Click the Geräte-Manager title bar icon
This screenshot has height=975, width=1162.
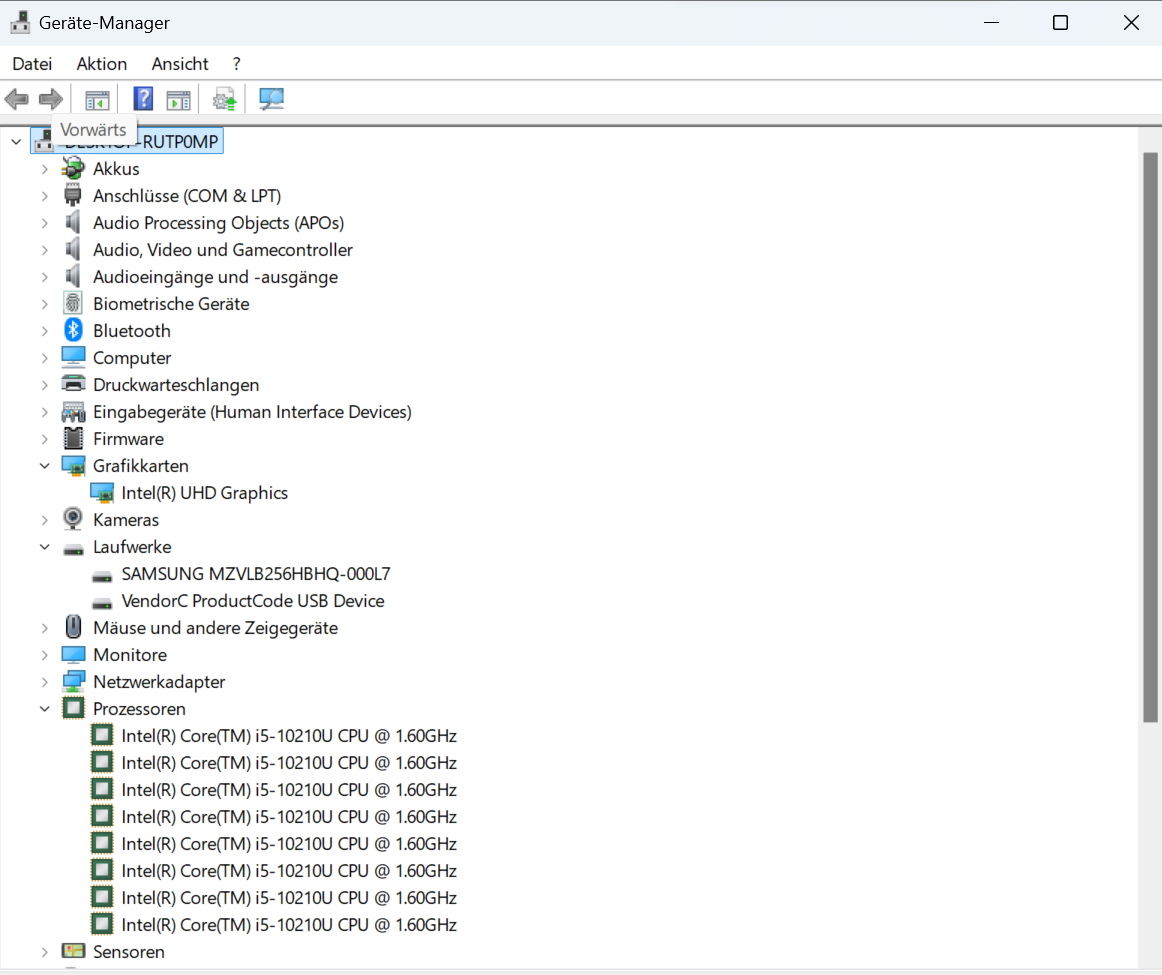20,22
